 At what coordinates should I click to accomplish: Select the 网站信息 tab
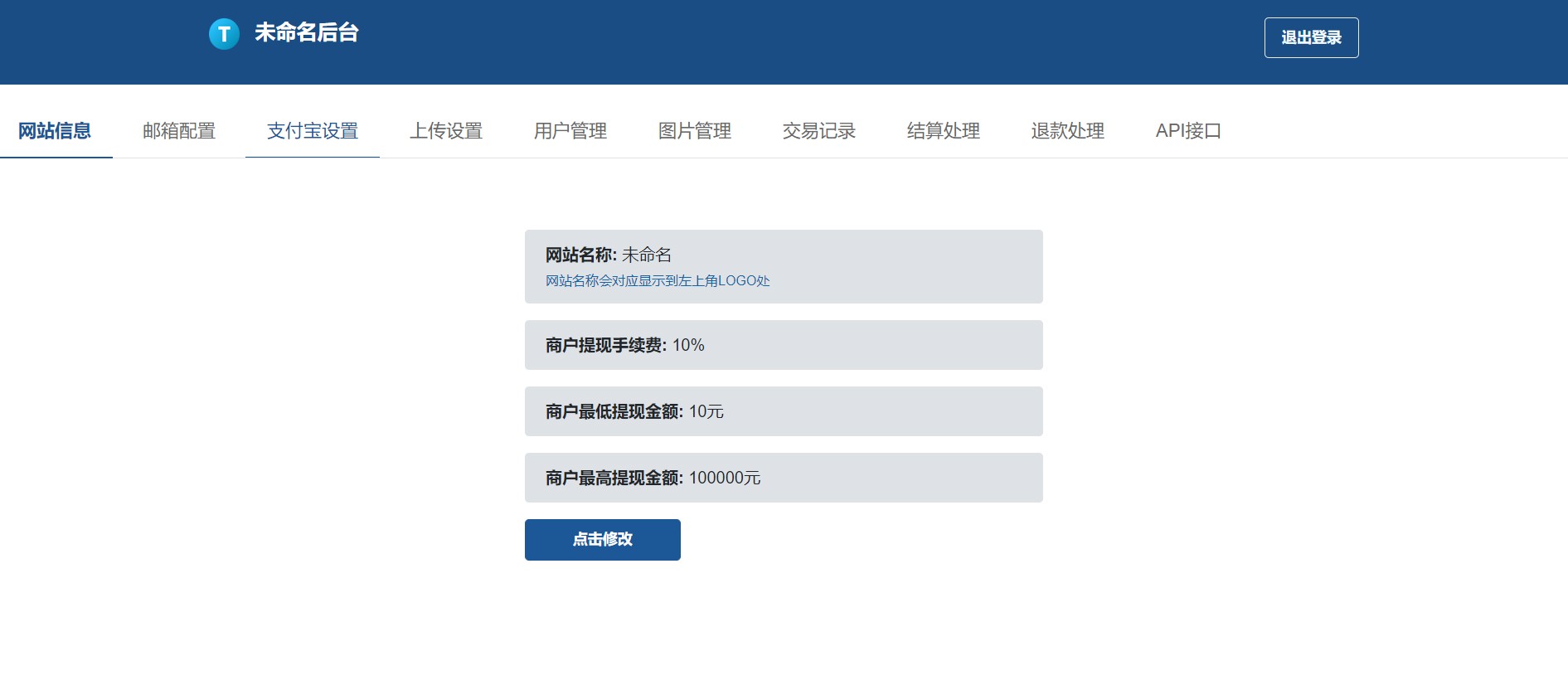point(55,131)
